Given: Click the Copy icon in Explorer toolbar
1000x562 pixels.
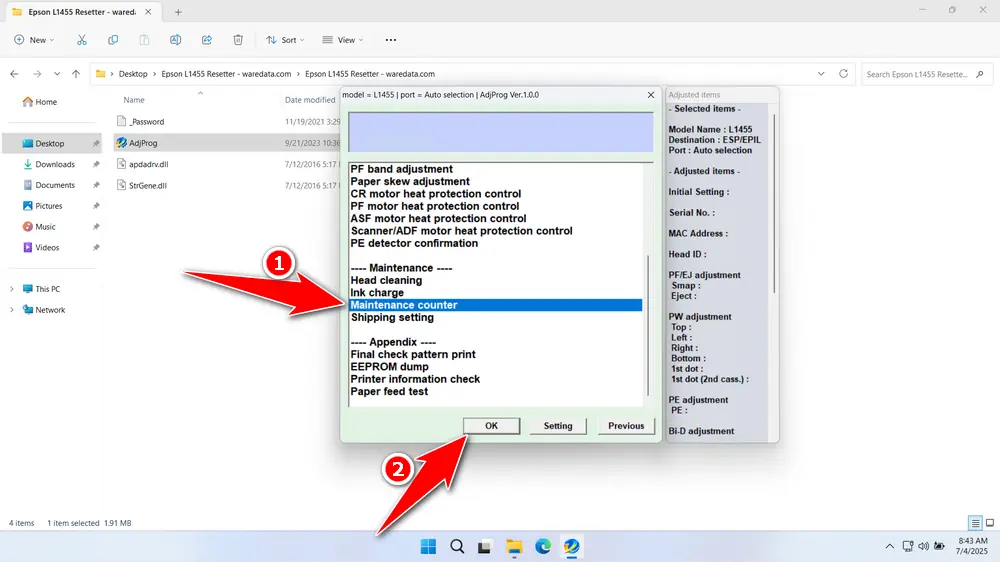Looking at the screenshot, I should [x=113, y=40].
